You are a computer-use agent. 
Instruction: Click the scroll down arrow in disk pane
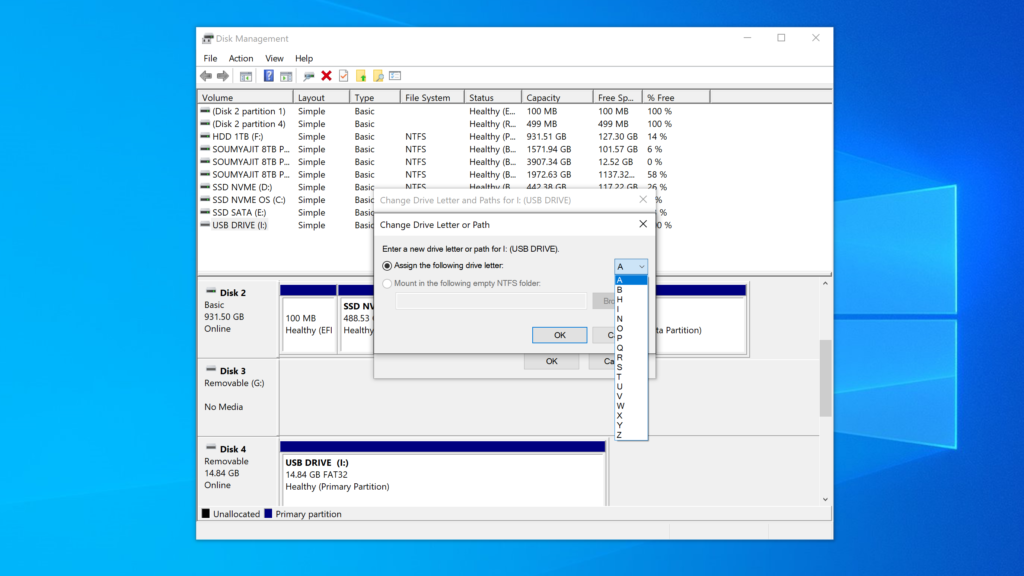[825, 500]
